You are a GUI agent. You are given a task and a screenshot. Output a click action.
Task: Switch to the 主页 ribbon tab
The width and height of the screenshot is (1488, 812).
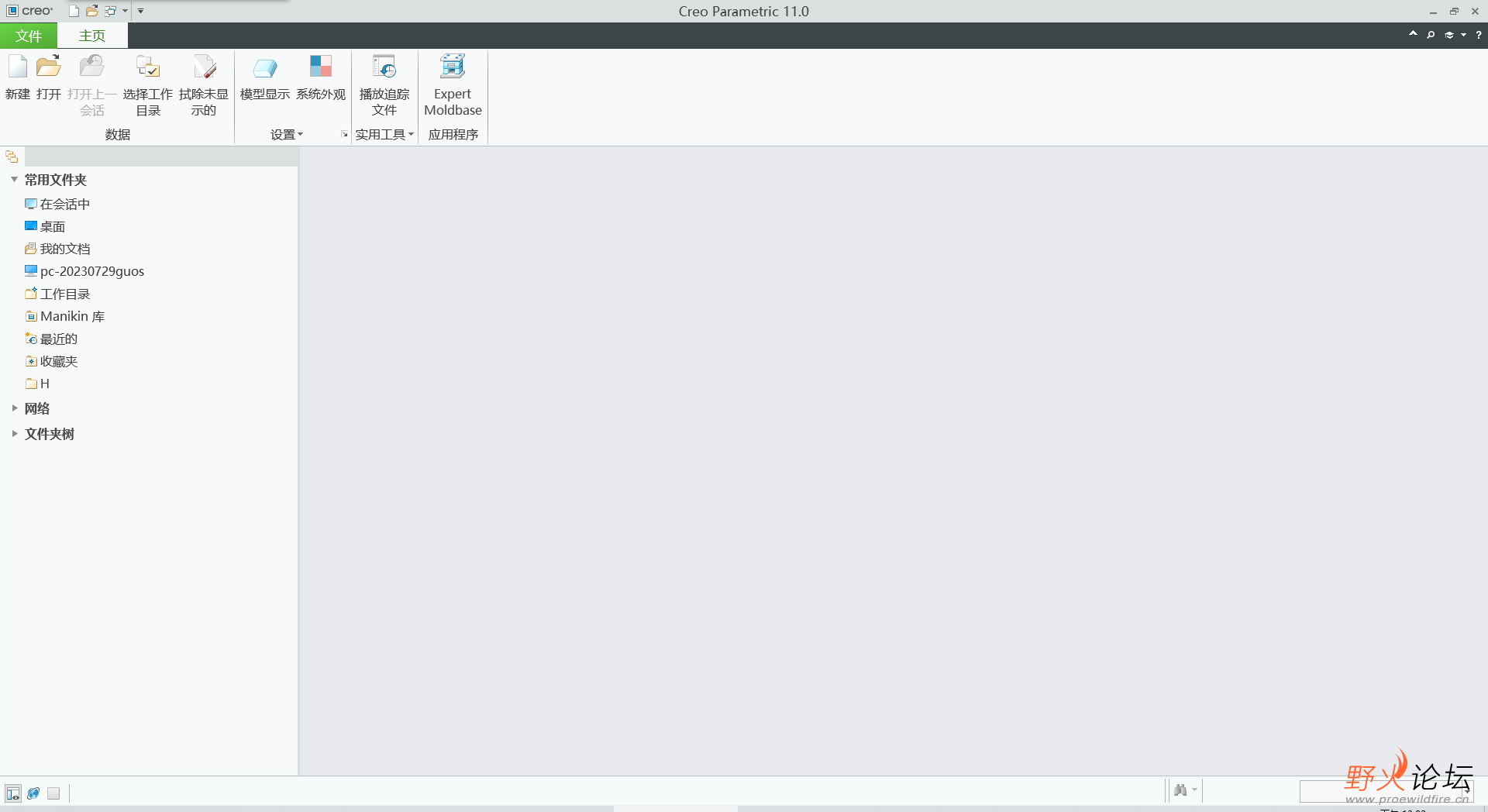tap(92, 36)
